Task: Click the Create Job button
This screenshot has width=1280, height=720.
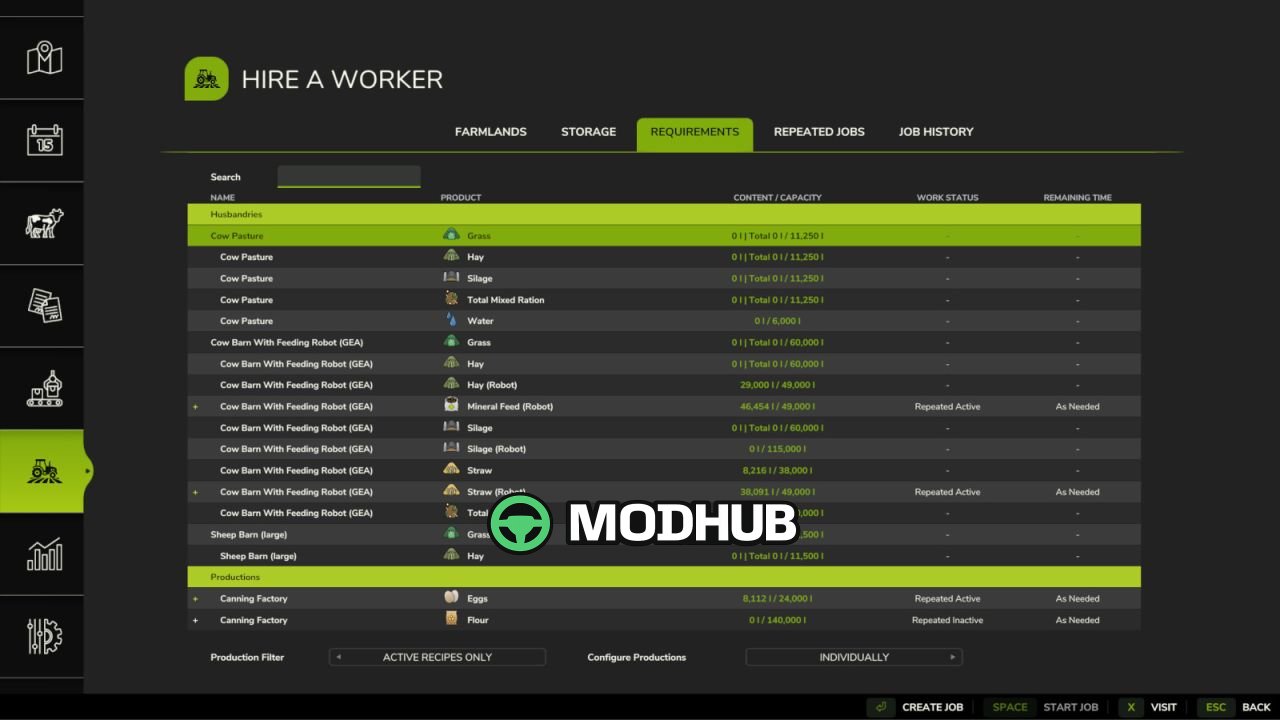Action: [x=932, y=707]
